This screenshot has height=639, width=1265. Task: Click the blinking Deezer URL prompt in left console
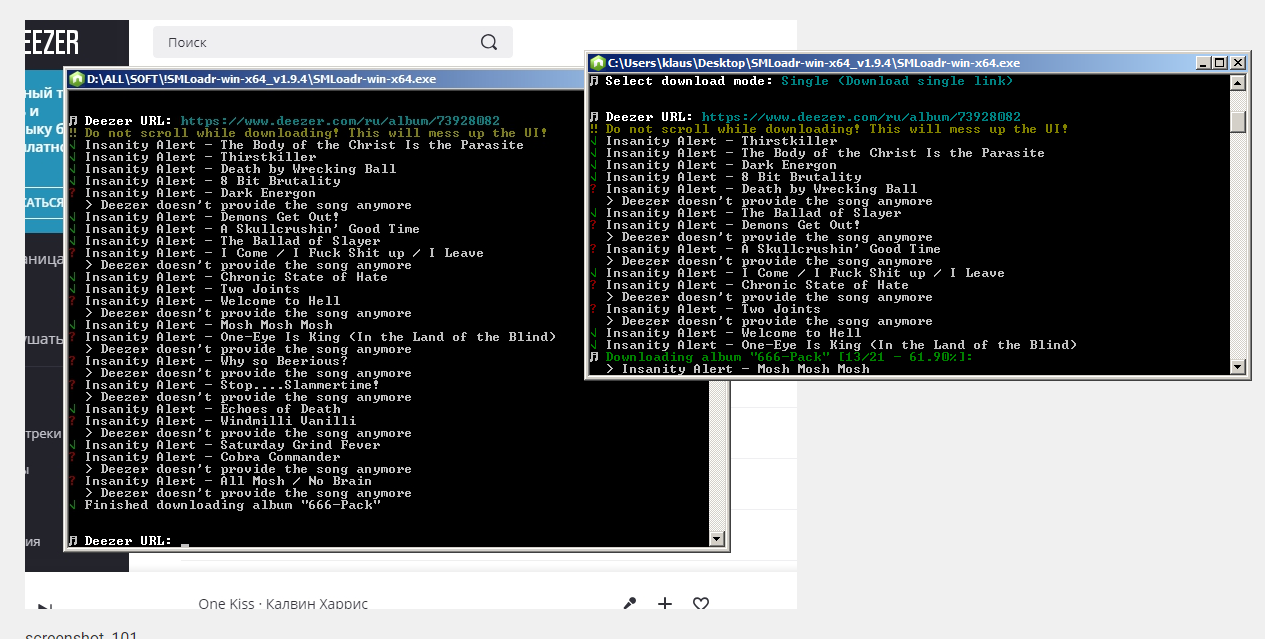click(x=129, y=541)
